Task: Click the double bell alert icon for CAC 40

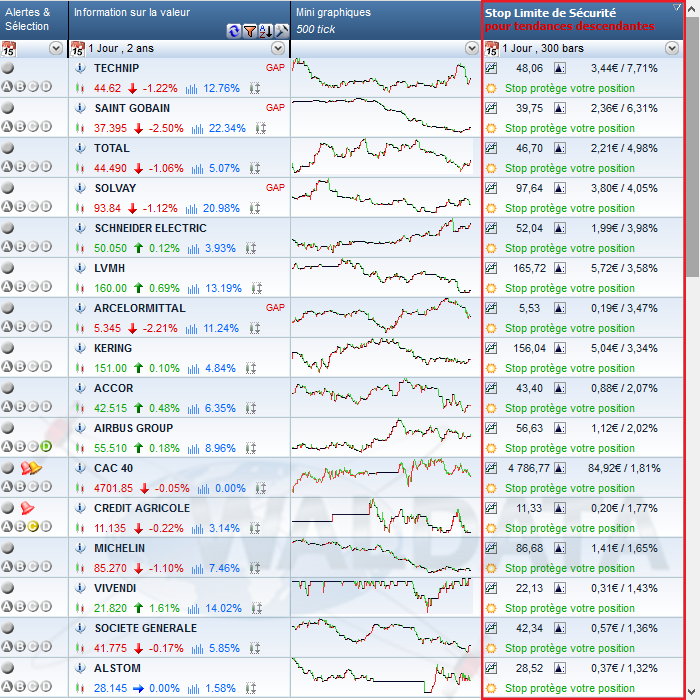Action: [x=31, y=468]
